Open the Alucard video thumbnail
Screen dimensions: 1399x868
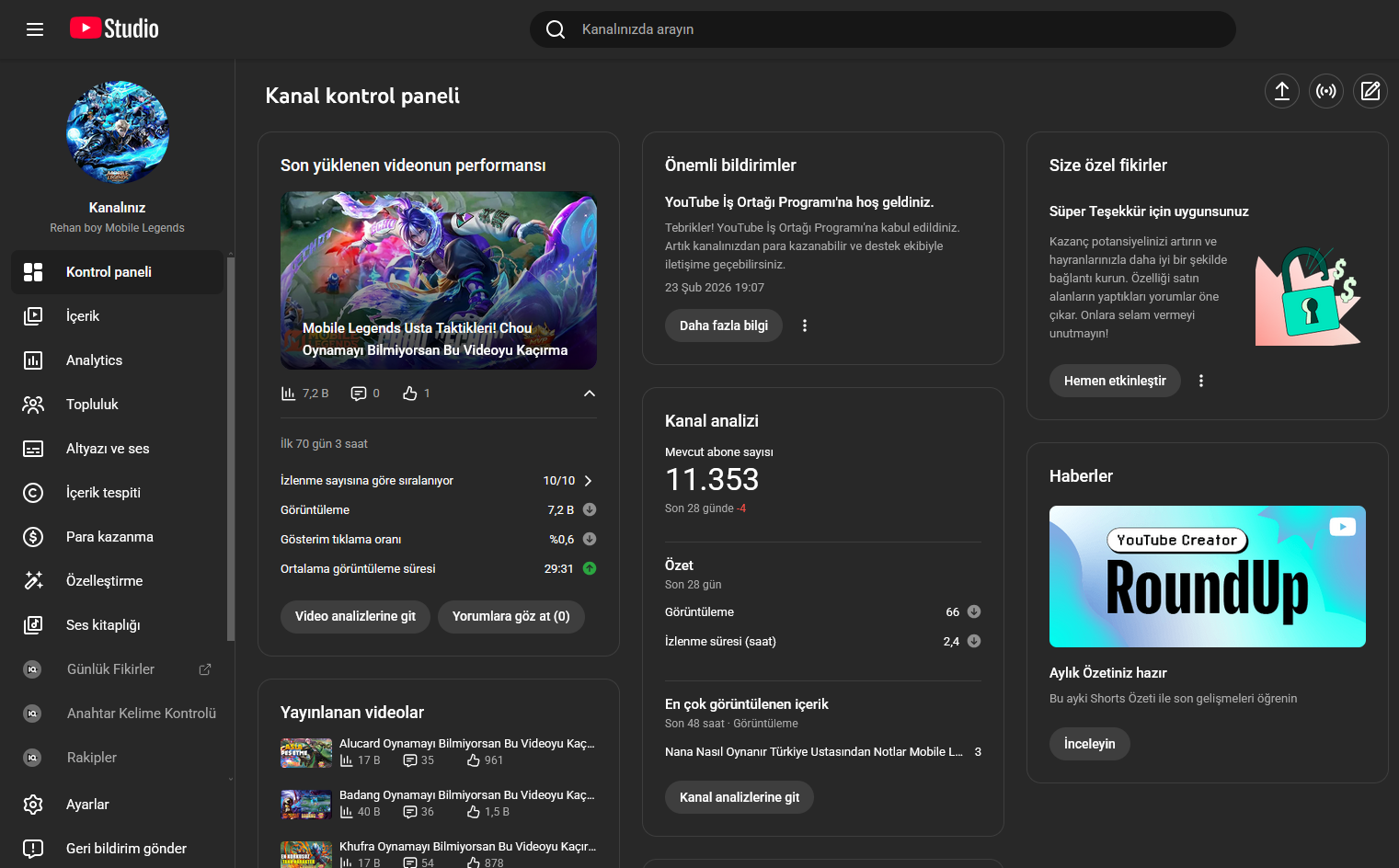pyautogui.click(x=306, y=753)
